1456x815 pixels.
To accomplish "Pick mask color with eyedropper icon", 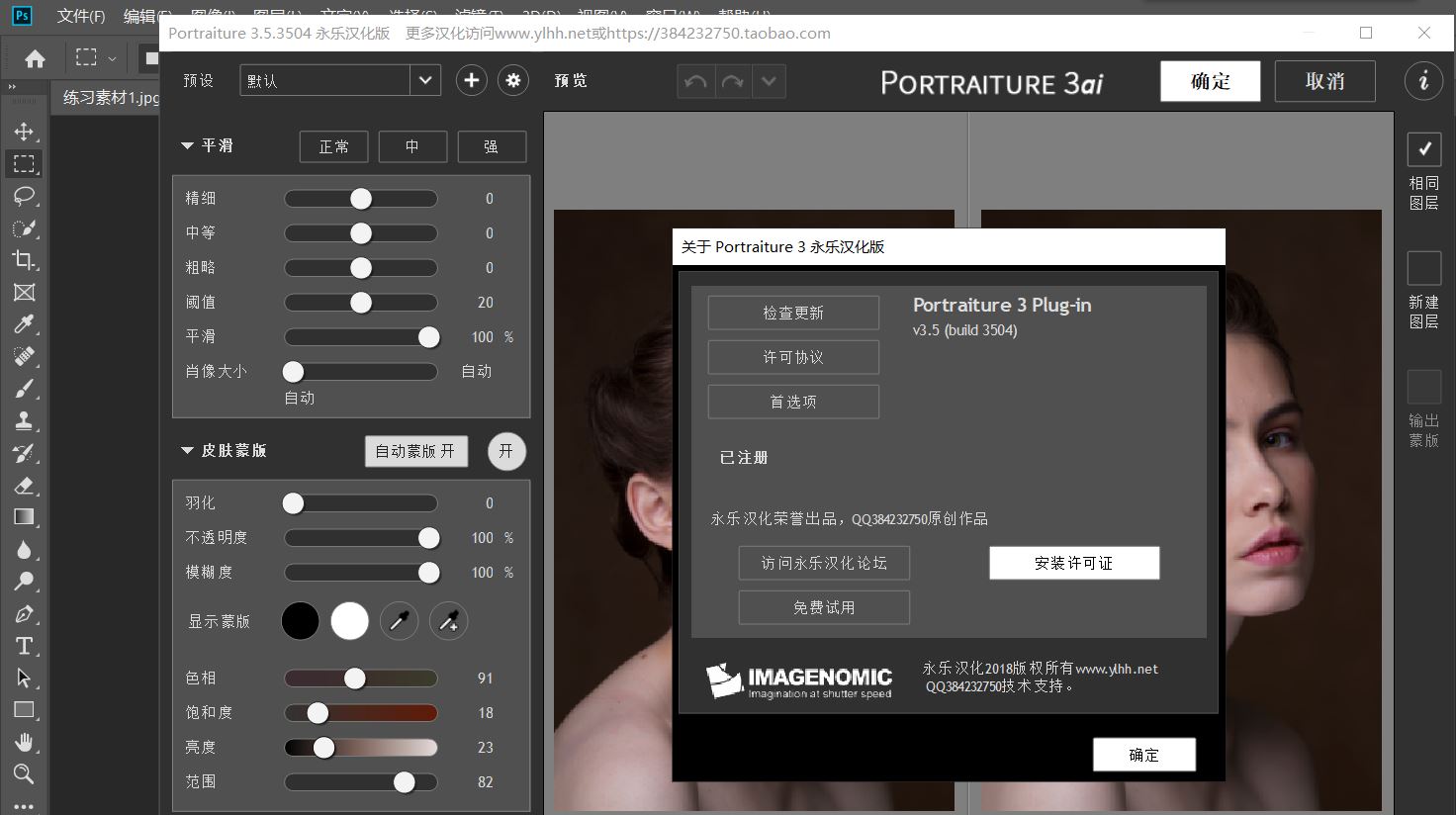I will [400, 621].
